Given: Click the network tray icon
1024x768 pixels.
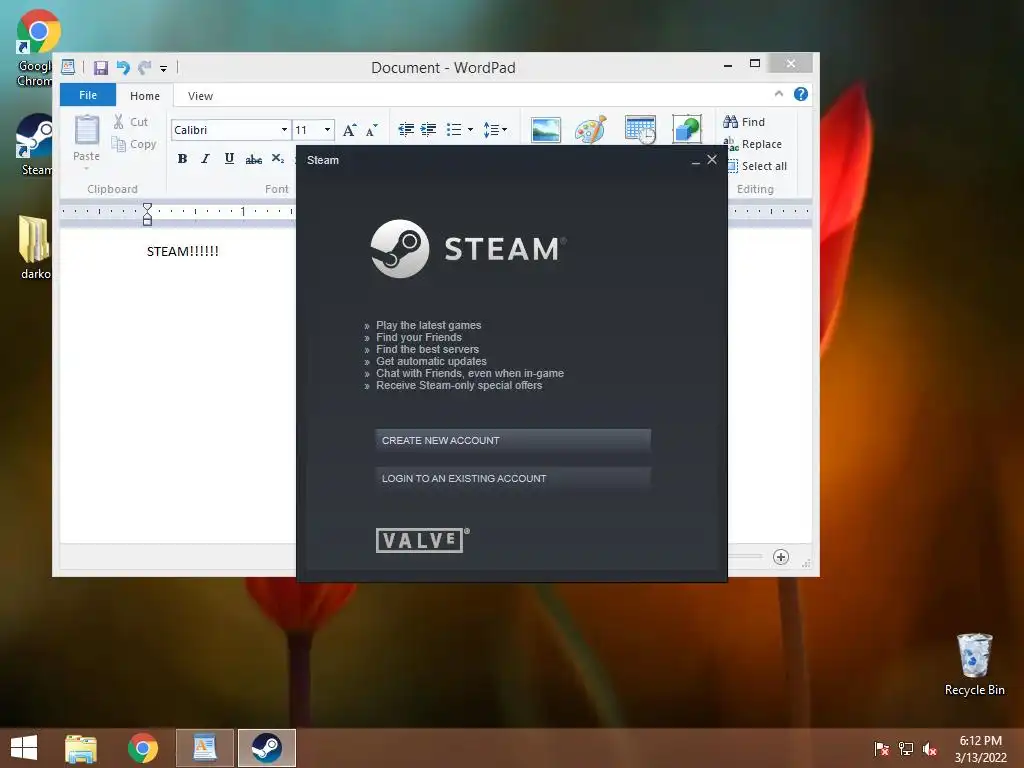Looking at the screenshot, I should [906, 748].
